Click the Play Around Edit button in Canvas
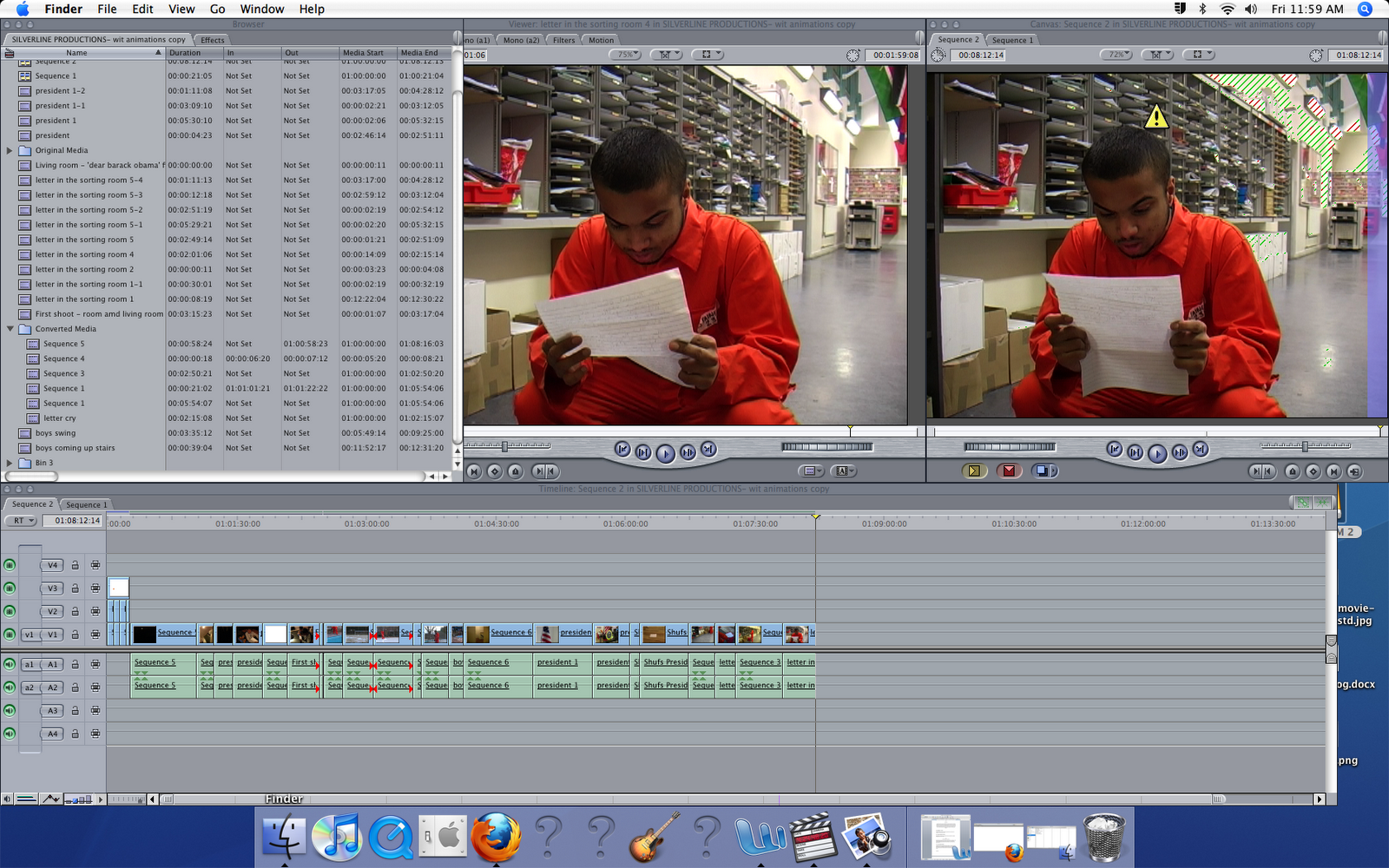 [x=1180, y=450]
